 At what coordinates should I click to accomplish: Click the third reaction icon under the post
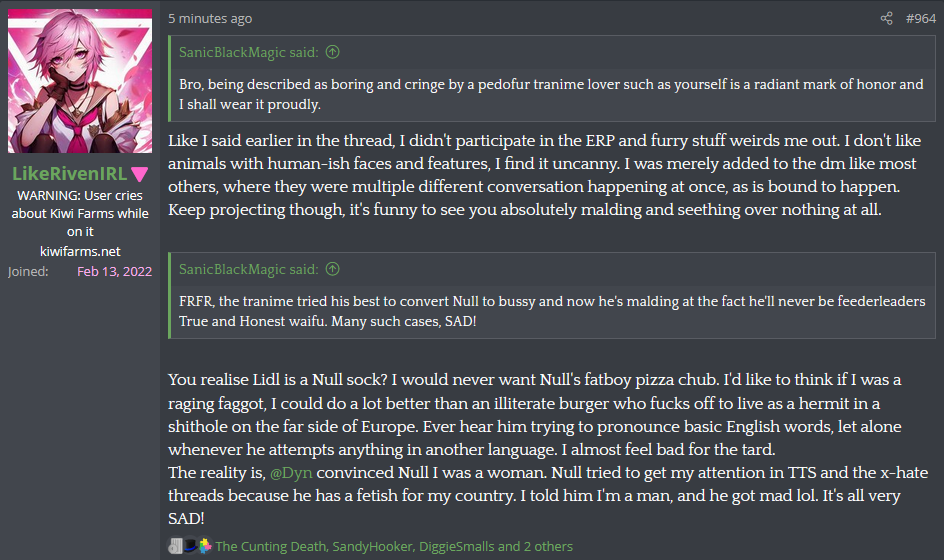coord(205,546)
